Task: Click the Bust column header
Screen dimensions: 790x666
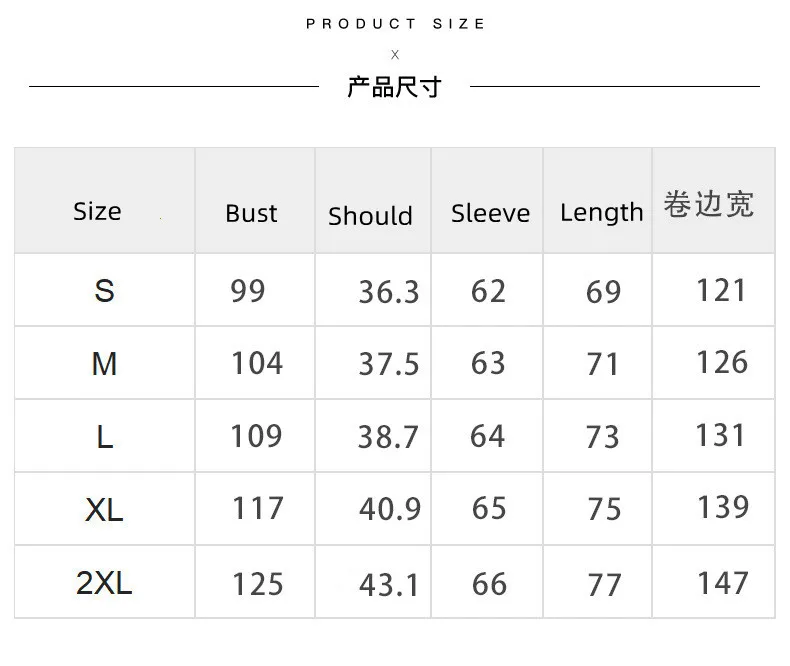Action: 251,214
